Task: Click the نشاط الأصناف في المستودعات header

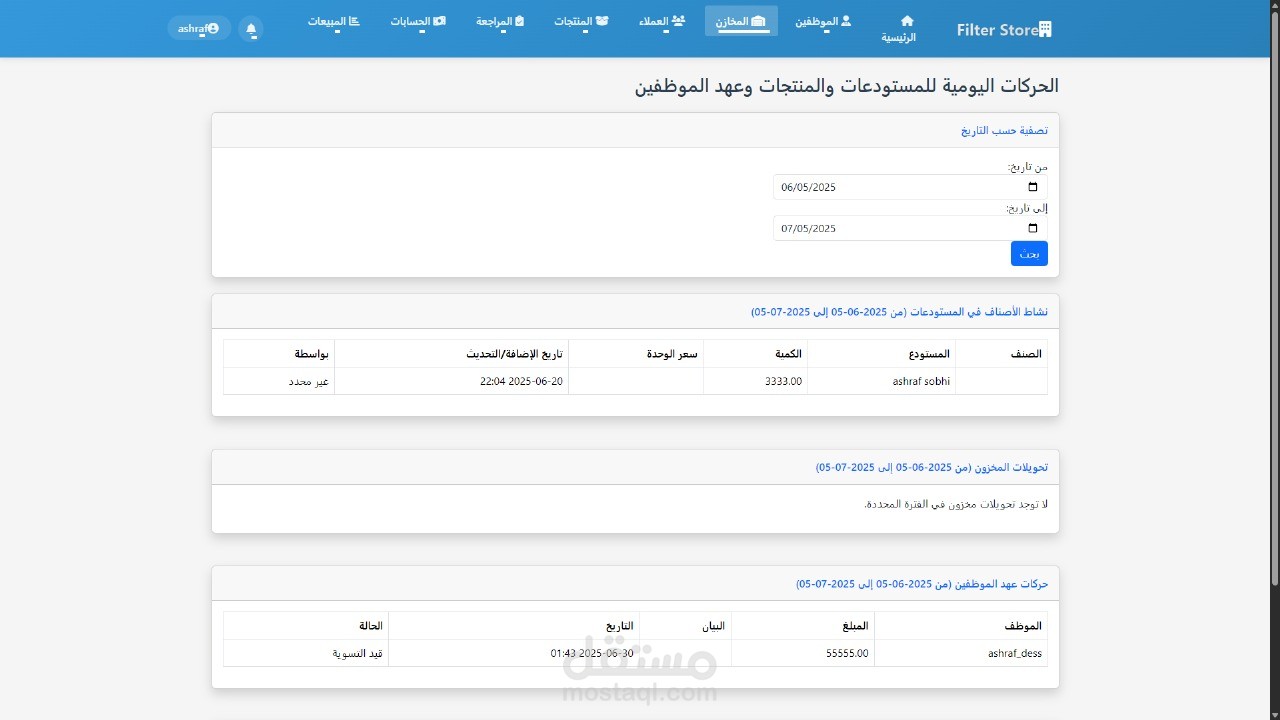Action: click(635, 312)
